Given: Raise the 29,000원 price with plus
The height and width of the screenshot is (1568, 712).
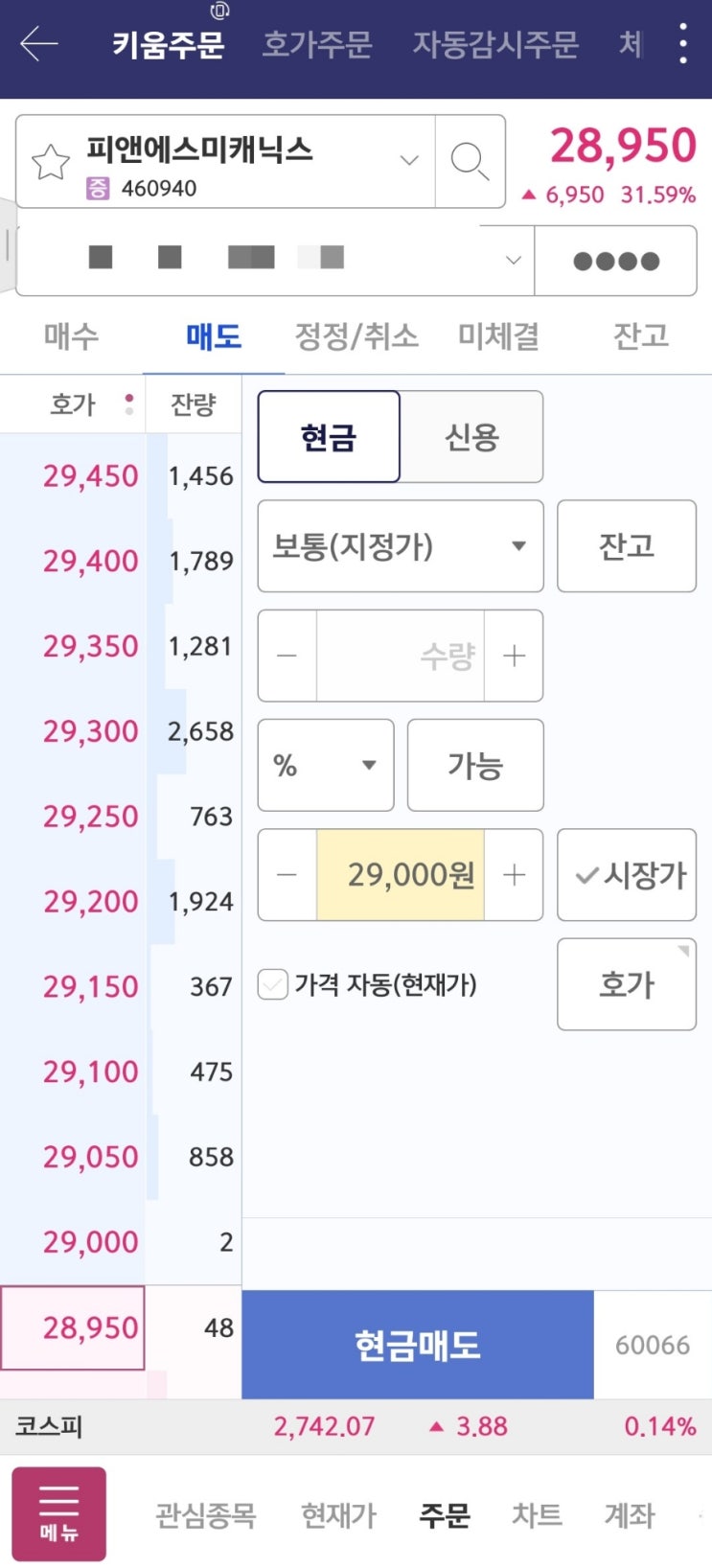Looking at the screenshot, I should 515,875.
